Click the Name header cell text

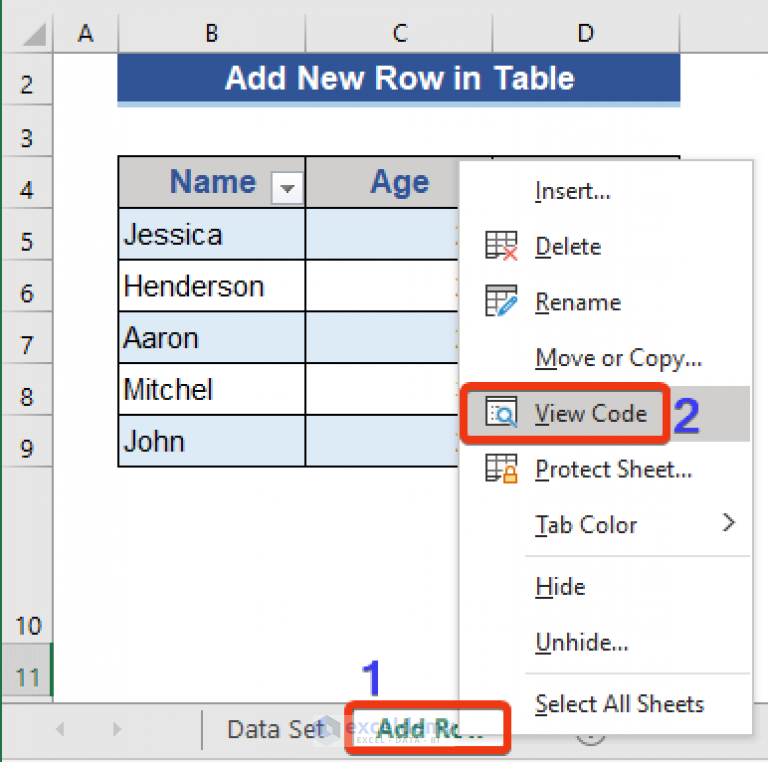click(x=213, y=182)
